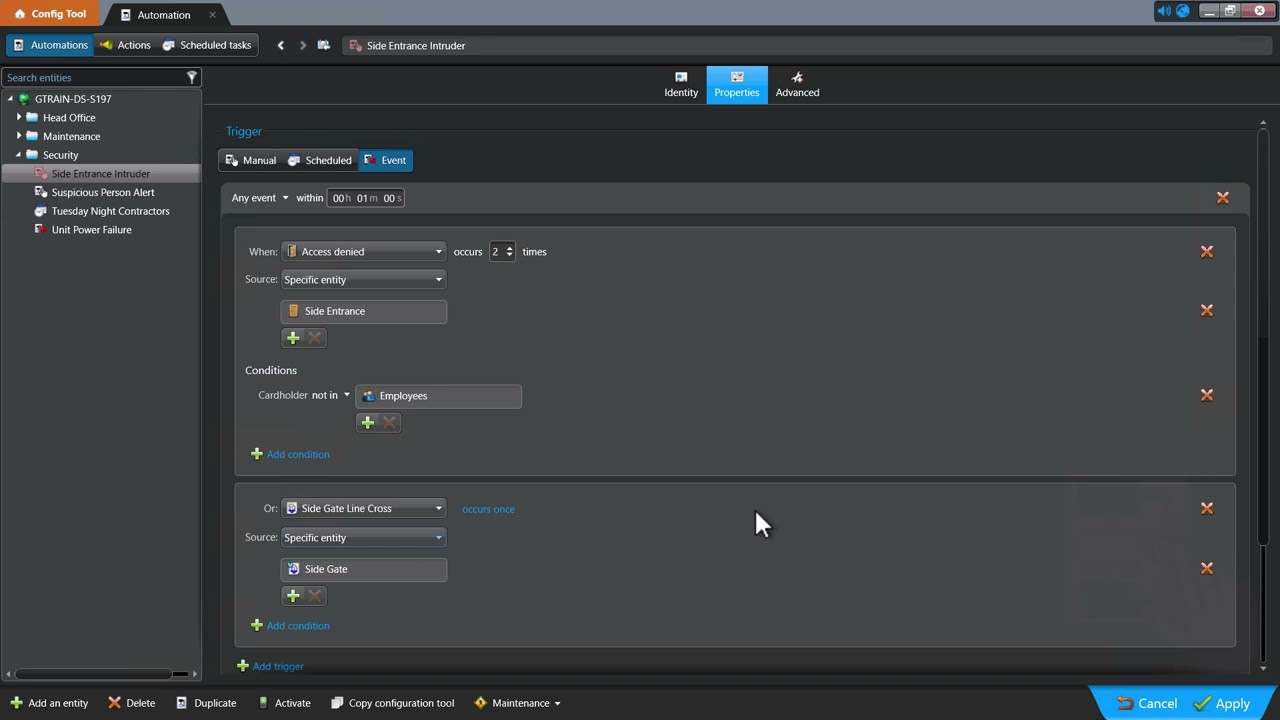This screenshot has height=720, width=1280.
Task: Click the Search entities field
Action: pyautogui.click(x=93, y=77)
